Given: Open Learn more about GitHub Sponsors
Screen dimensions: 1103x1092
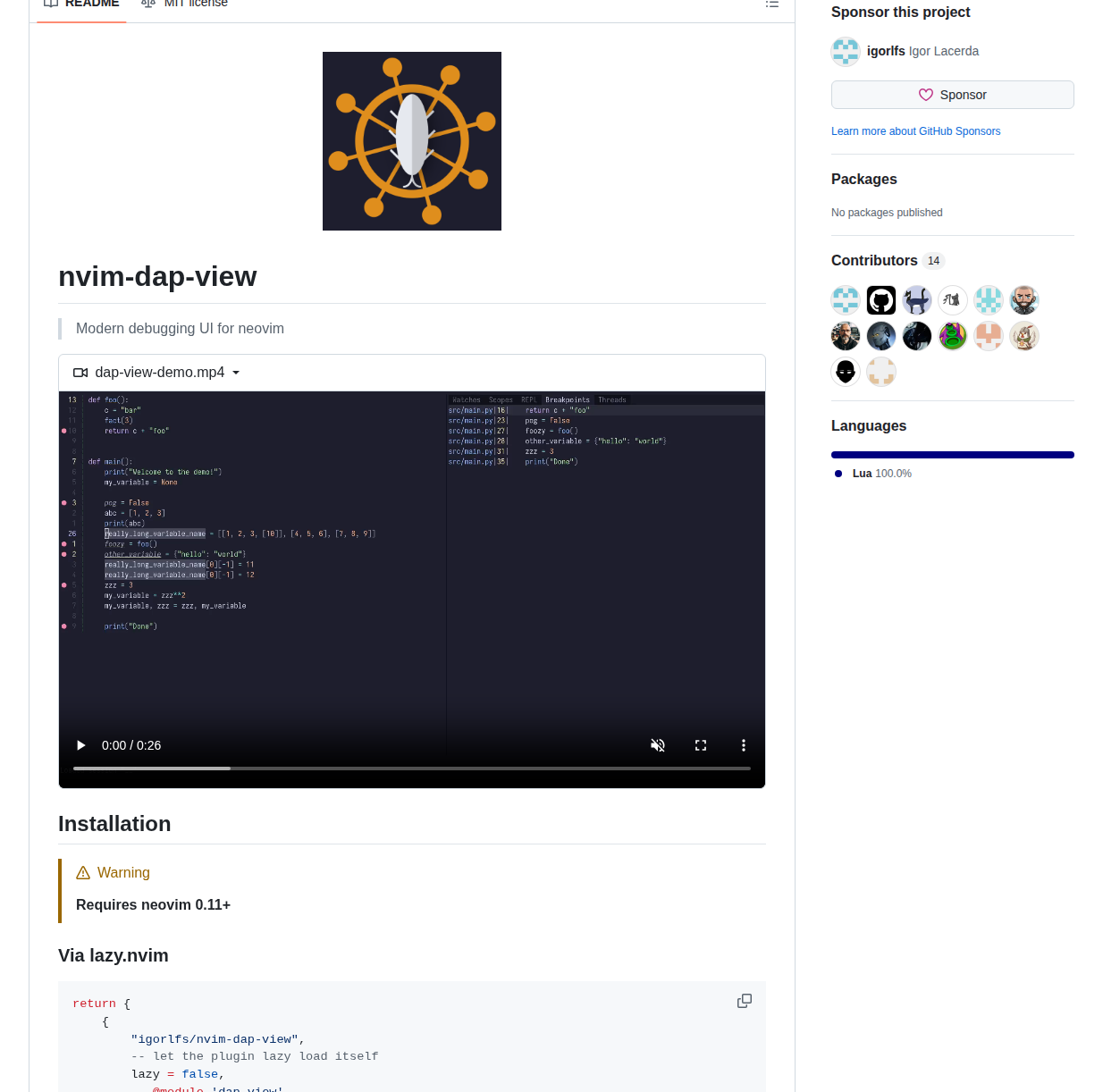Looking at the screenshot, I should pyautogui.click(x=915, y=131).
